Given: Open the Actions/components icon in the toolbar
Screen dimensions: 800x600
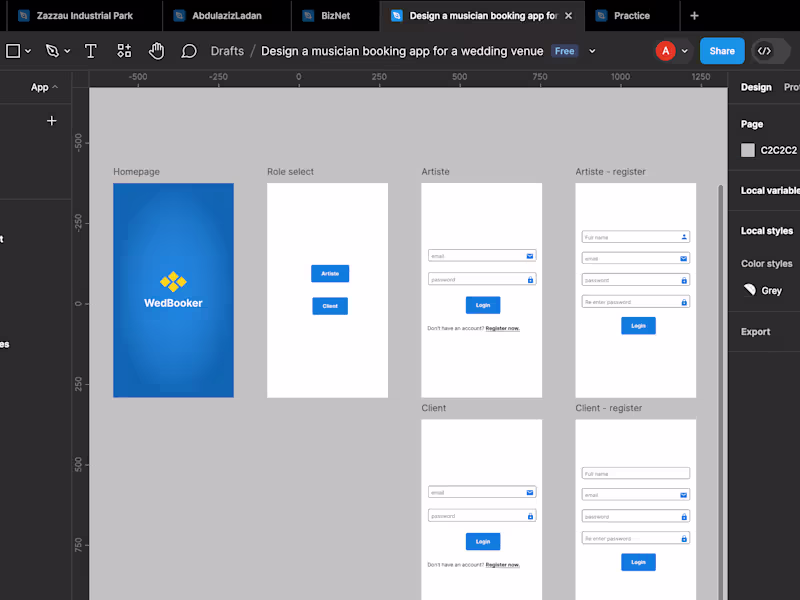Looking at the screenshot, I should [x=124, y=51].
